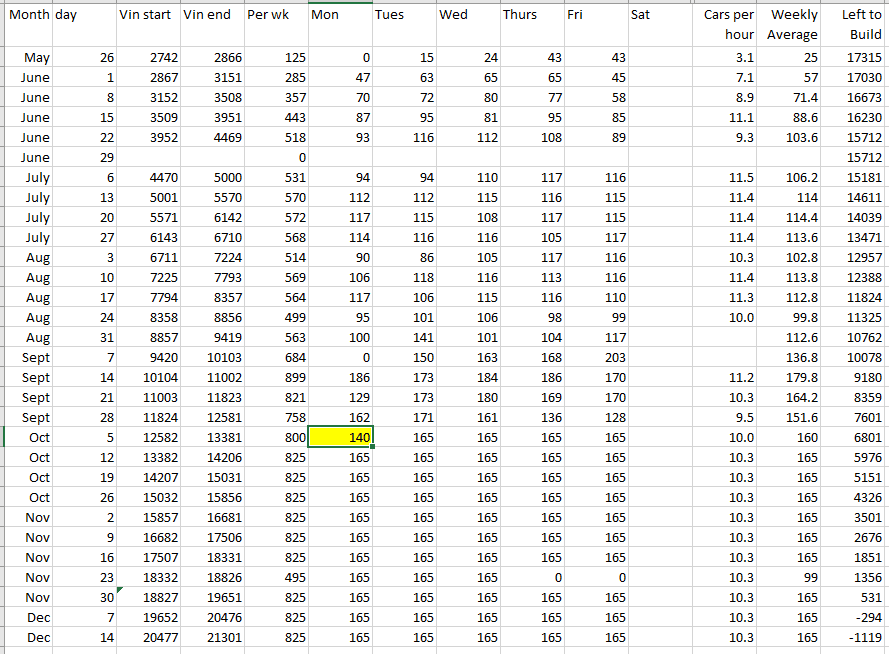
Task: Select the Wed value 184
Action: click(x=468, y=377)
